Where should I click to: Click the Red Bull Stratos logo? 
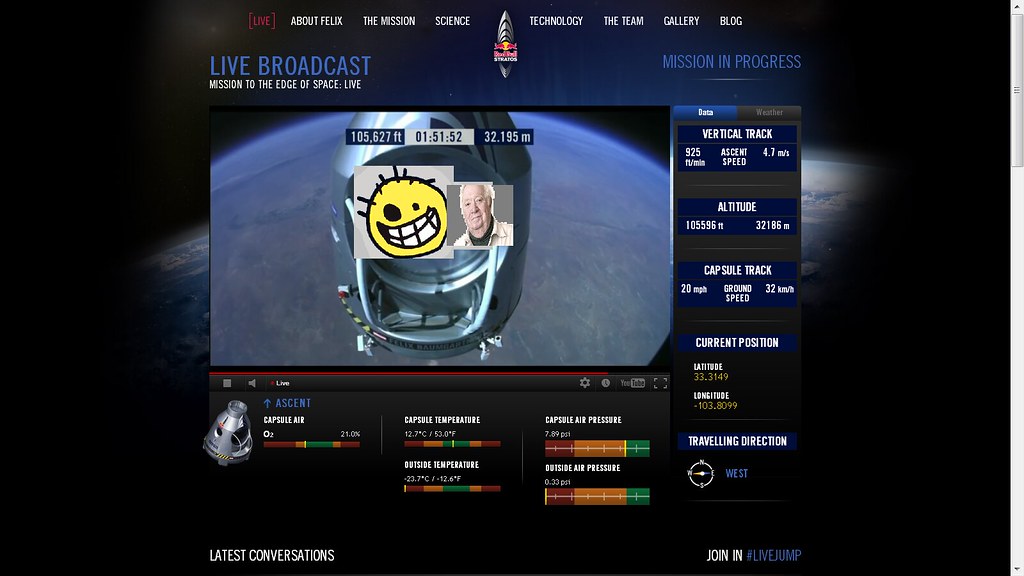pos(506,41)
